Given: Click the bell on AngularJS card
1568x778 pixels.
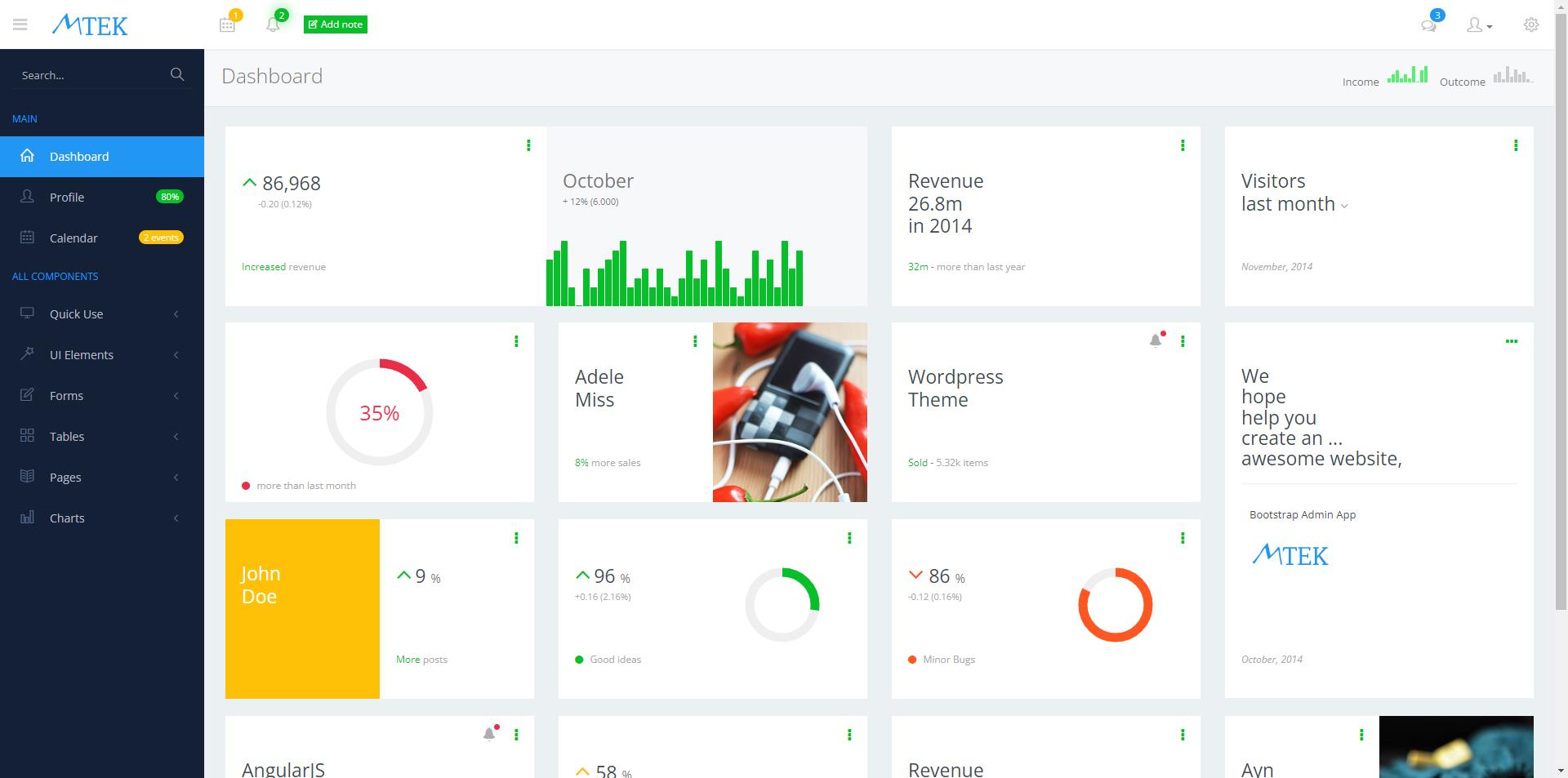Looking at the screenshot, I should pos(490,733).
